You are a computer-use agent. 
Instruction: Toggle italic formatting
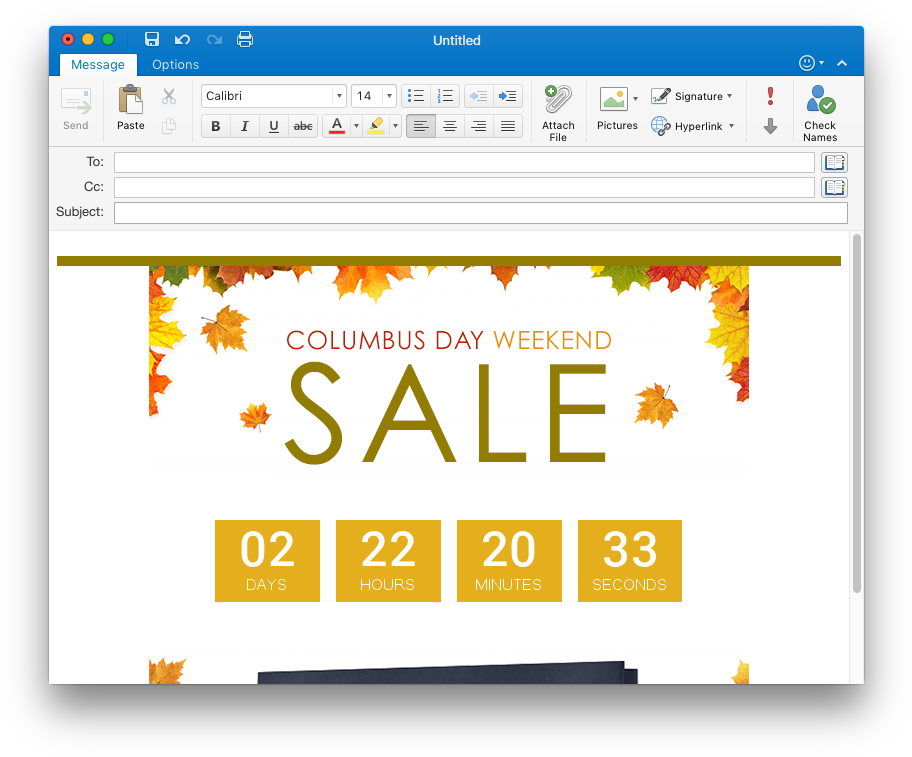click(244, 126)
